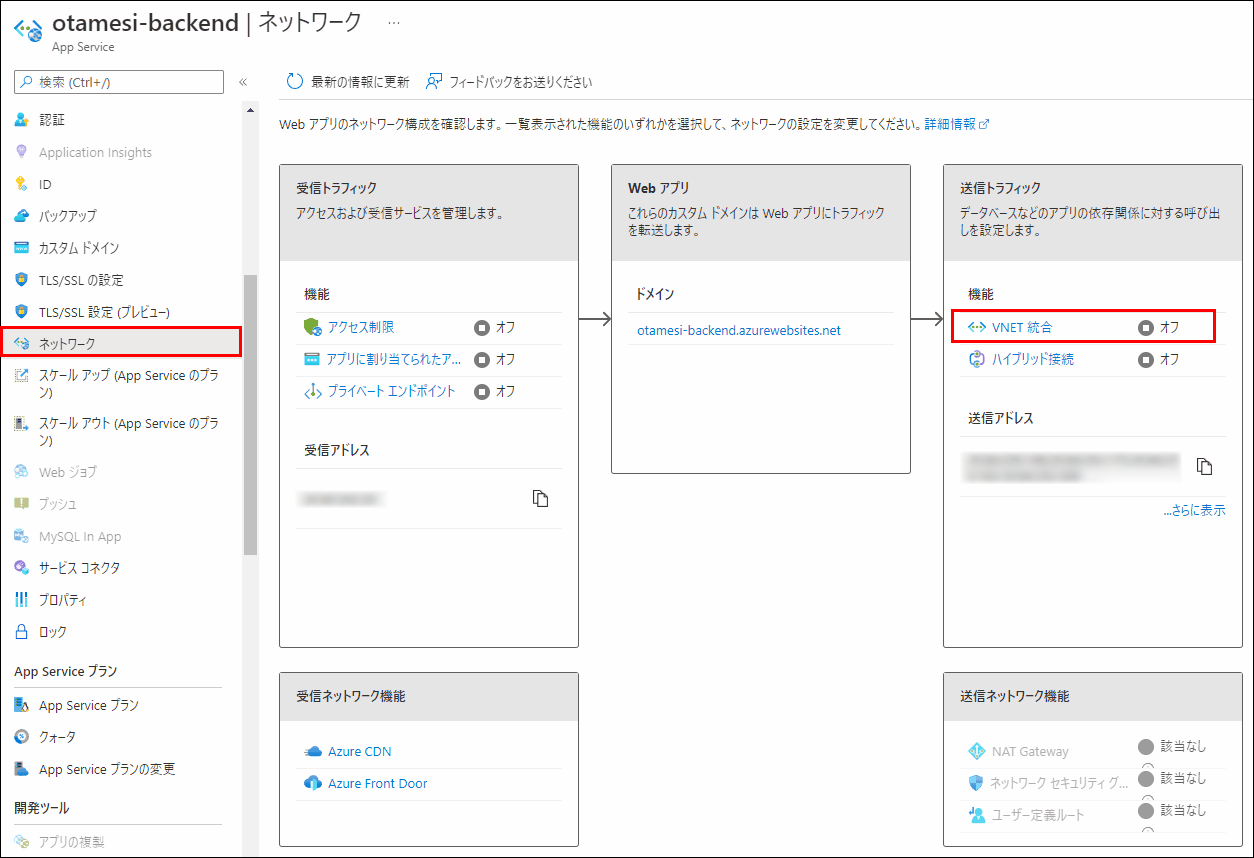
Task: Focus the 検索 (Ctrl+/) search field
Action: click(x=119, y=82)
